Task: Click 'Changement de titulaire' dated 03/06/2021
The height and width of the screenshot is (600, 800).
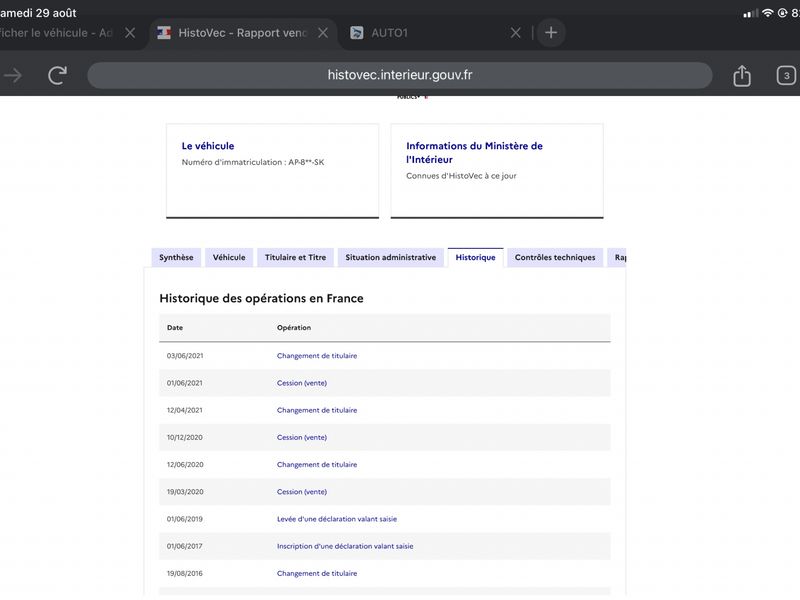Action: (x=317, y=356)
